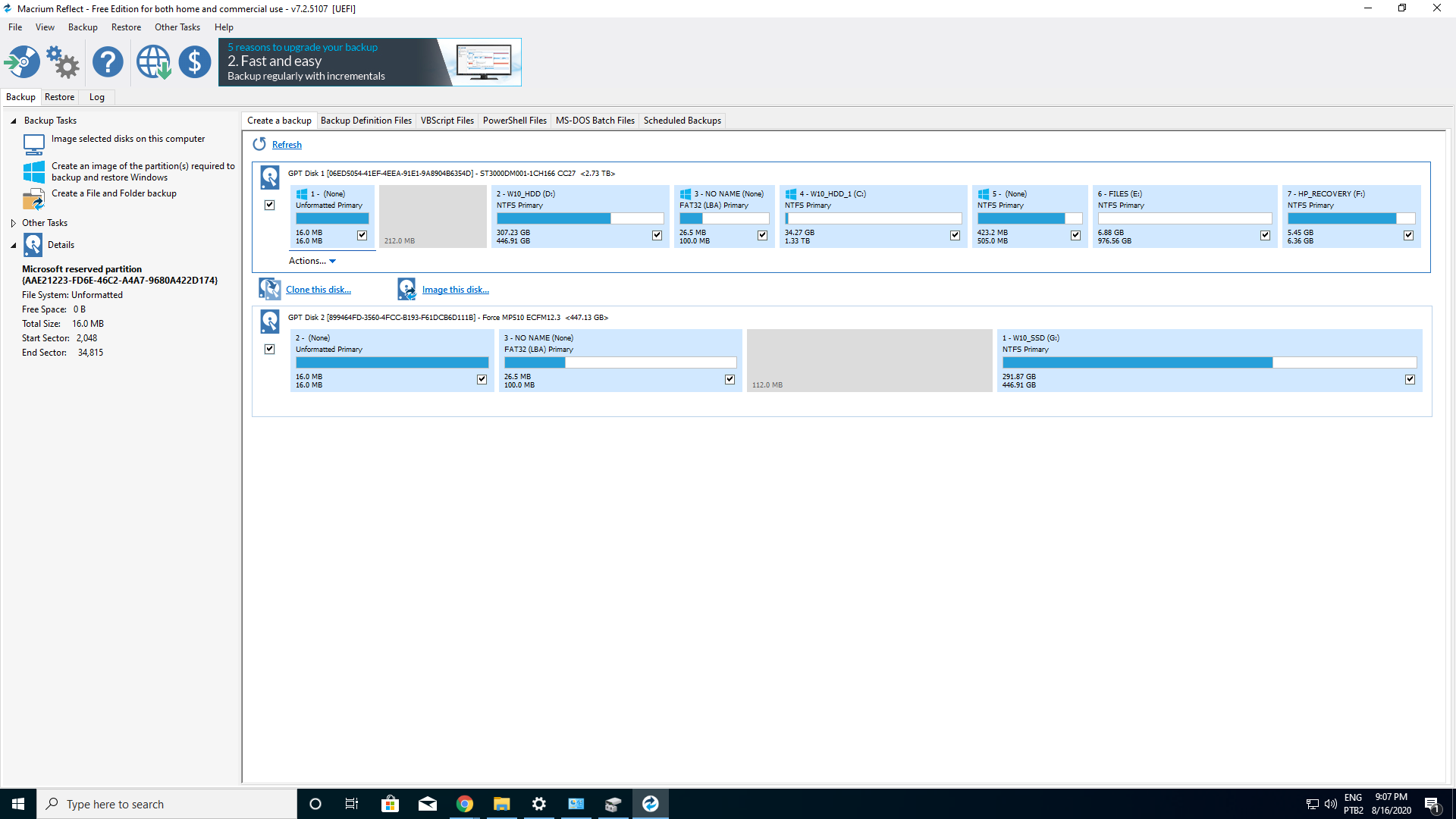The width and height of the screenshot is (1456, 819).
Task: Toggle GPT Disk 1 whole-disk checkbox
Action: [269, 205]
